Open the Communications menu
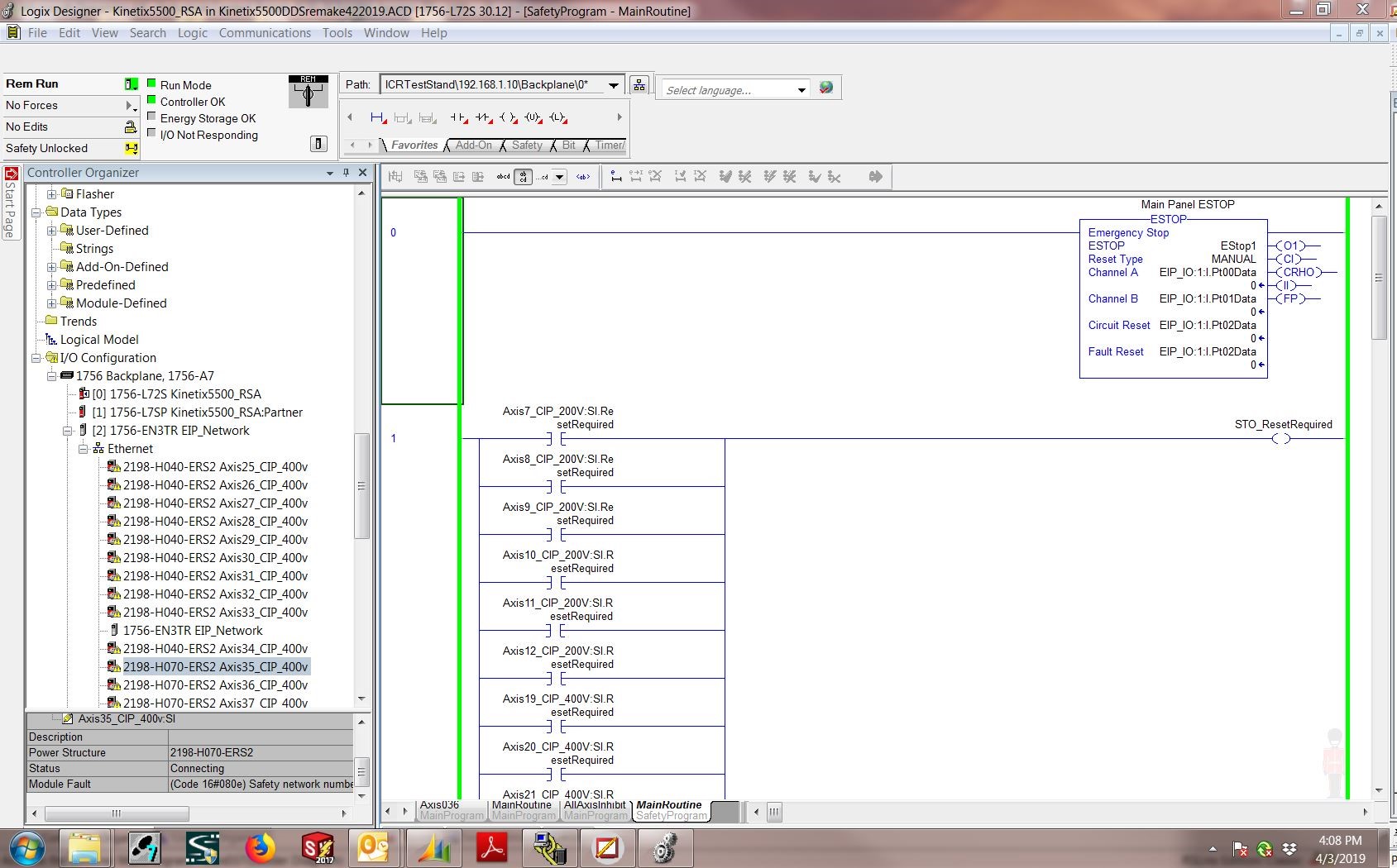 [265, 33]
